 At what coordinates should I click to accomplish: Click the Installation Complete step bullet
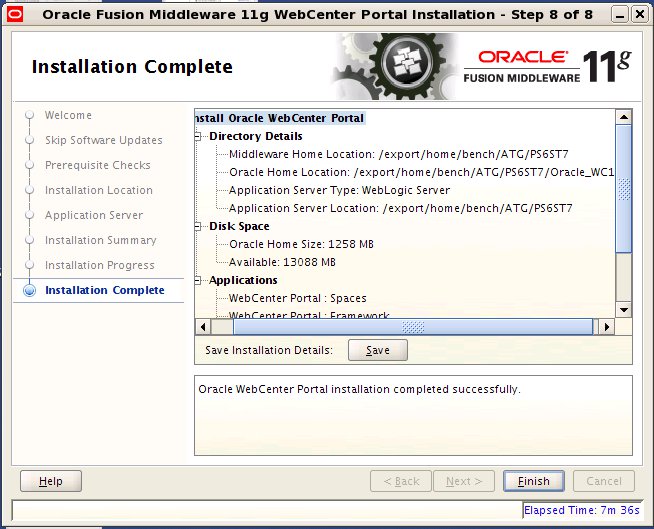tap(29, 290)
